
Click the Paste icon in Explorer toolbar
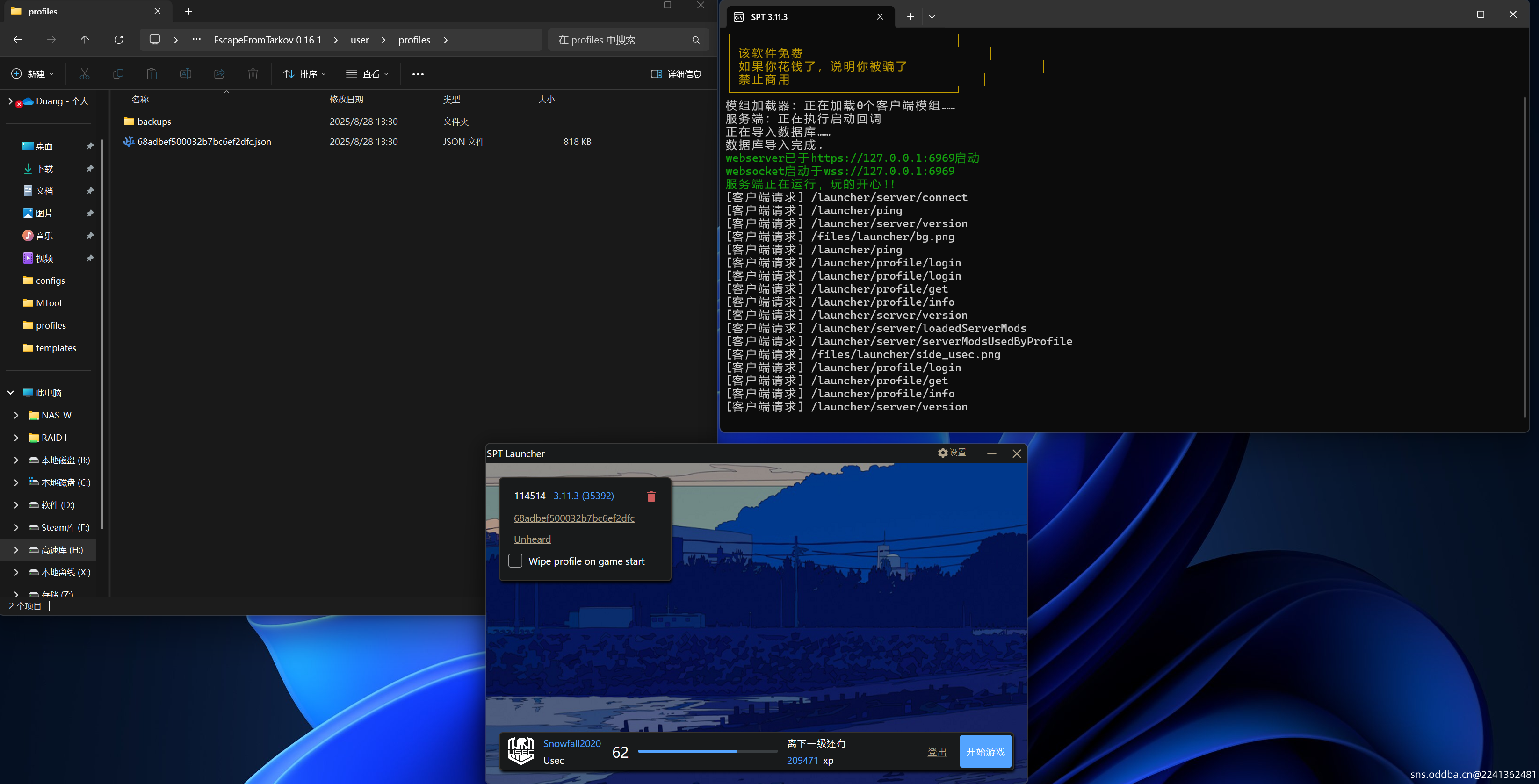tap(152, 74)
